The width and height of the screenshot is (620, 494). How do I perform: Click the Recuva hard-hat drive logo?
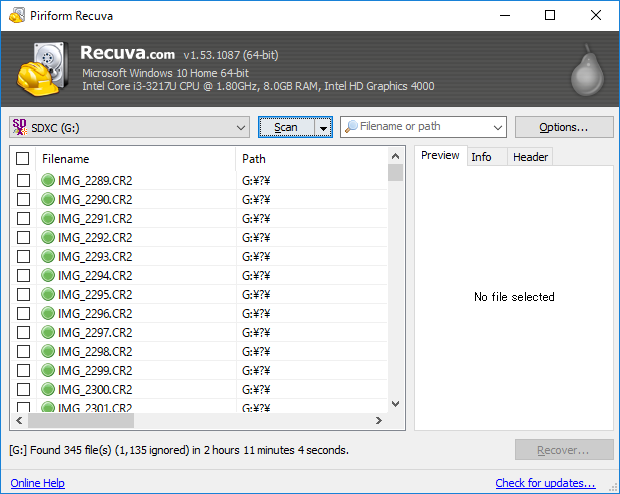point(41,69)
